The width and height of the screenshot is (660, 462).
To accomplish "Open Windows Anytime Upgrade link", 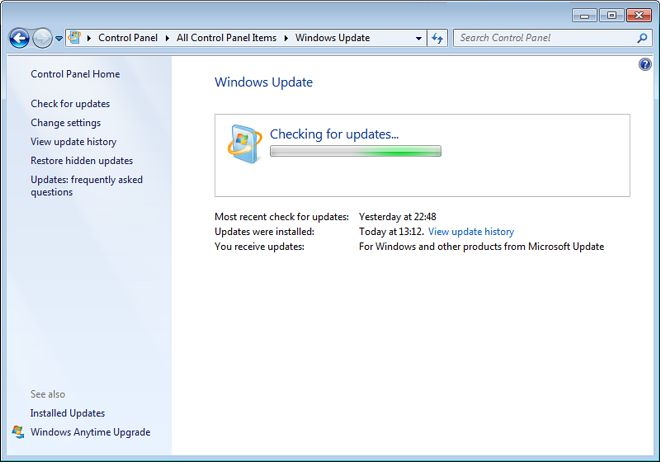I will coord(90,432).
